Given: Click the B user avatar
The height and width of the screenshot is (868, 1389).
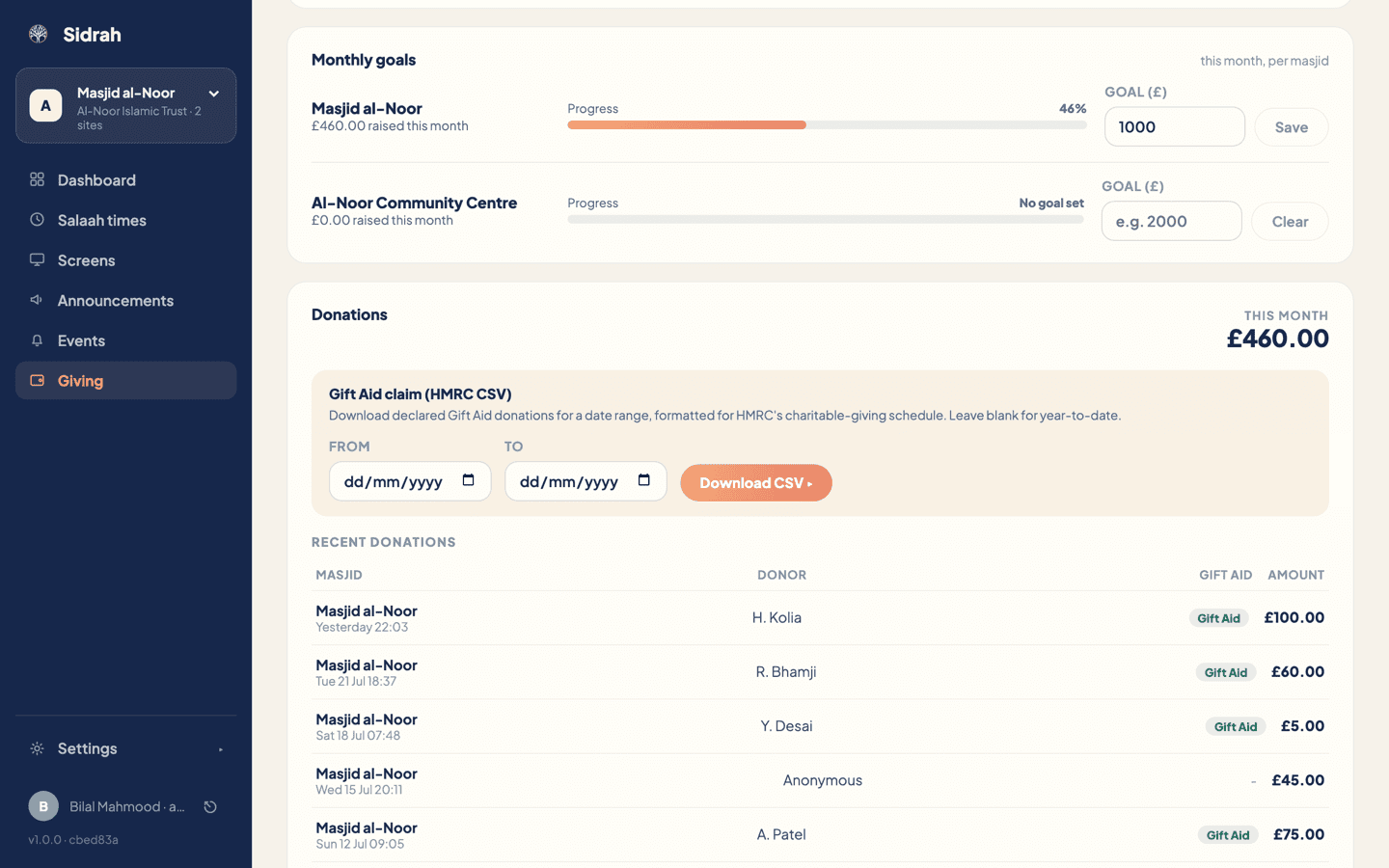Looking at the screenshot, I should 43,806.
